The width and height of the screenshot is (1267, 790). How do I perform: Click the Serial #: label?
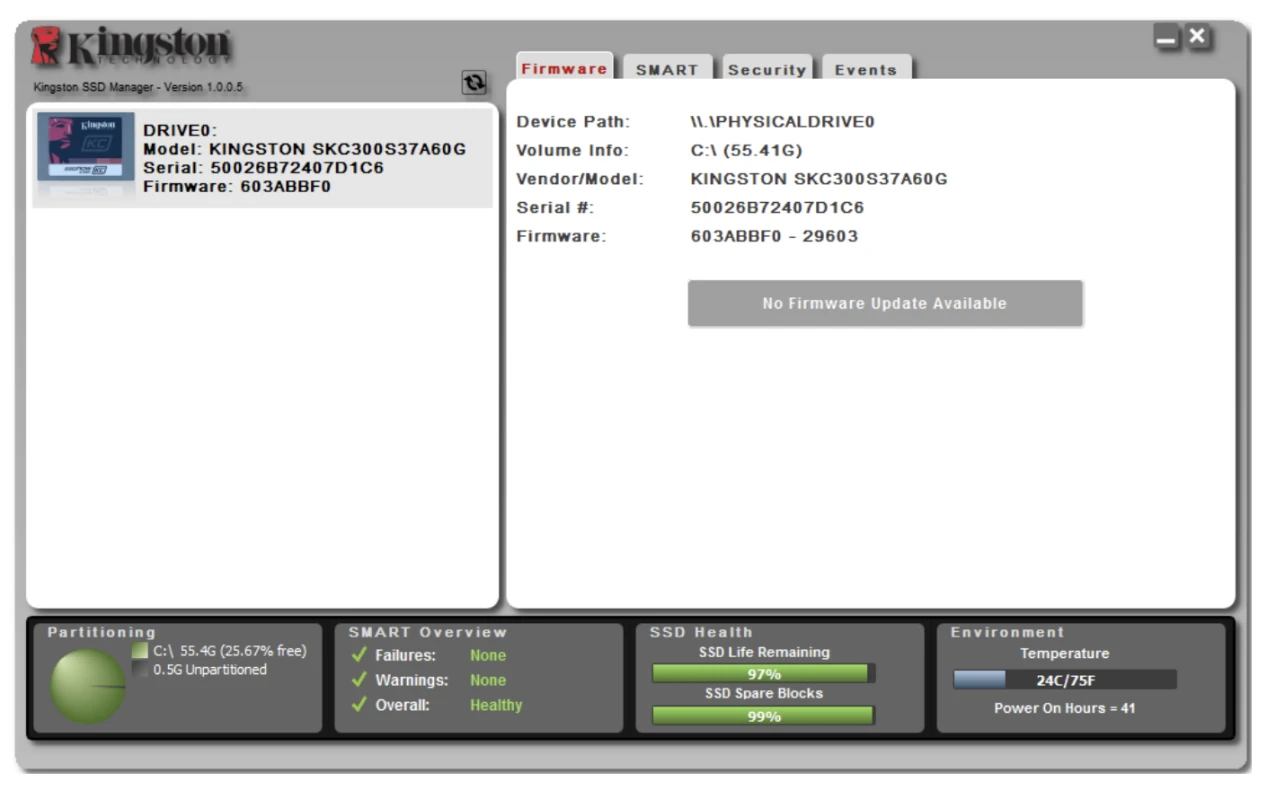[555, 208]
